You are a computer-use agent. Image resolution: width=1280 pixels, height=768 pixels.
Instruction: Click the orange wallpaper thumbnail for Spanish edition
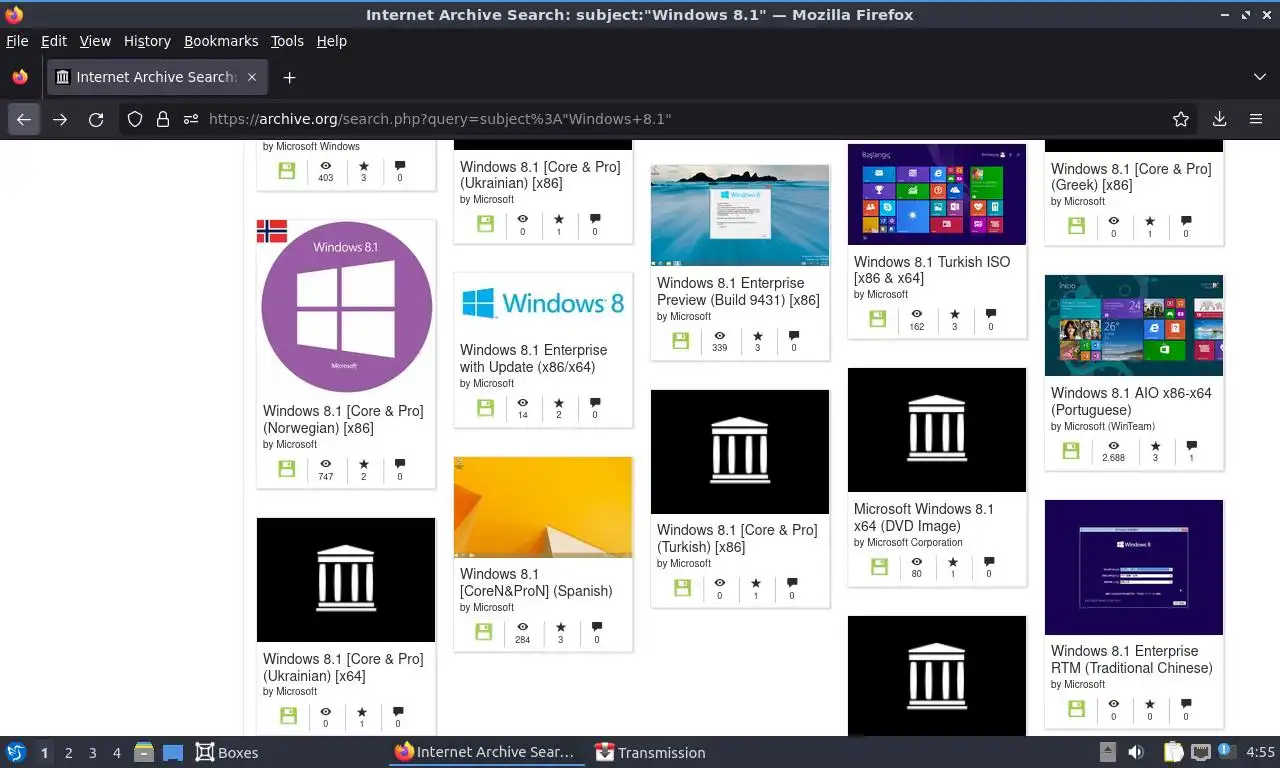tap(543, 507)
